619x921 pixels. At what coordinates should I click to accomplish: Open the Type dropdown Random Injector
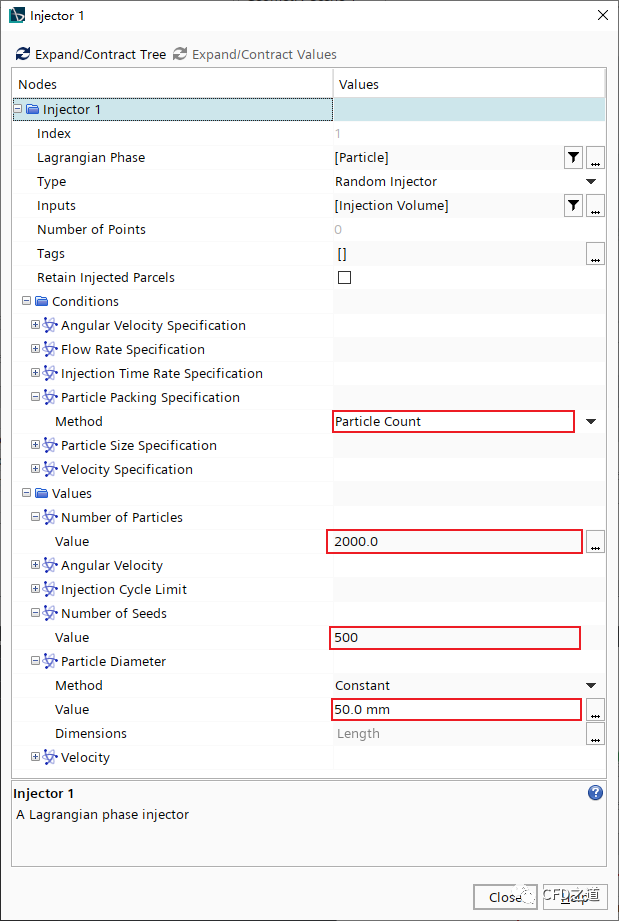point(591,181)
